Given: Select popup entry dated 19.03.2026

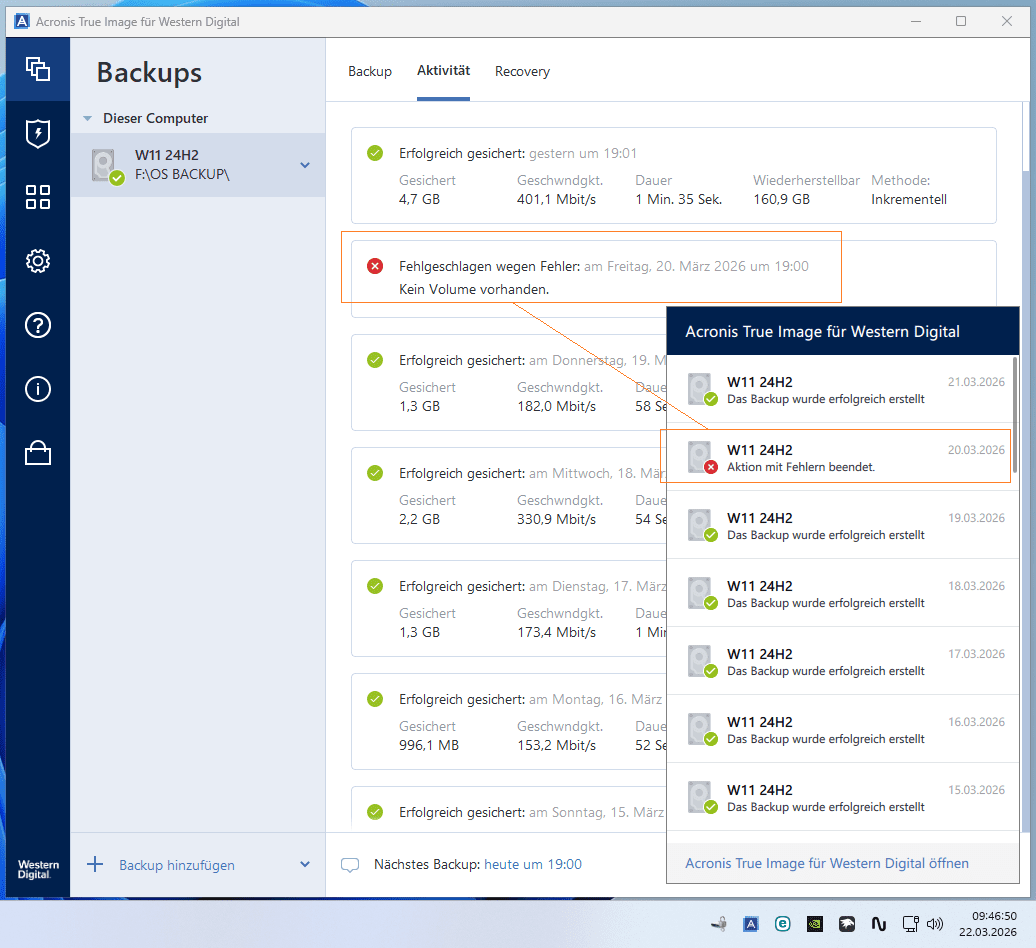Looking at the screenshot, I should coord(840,526).
